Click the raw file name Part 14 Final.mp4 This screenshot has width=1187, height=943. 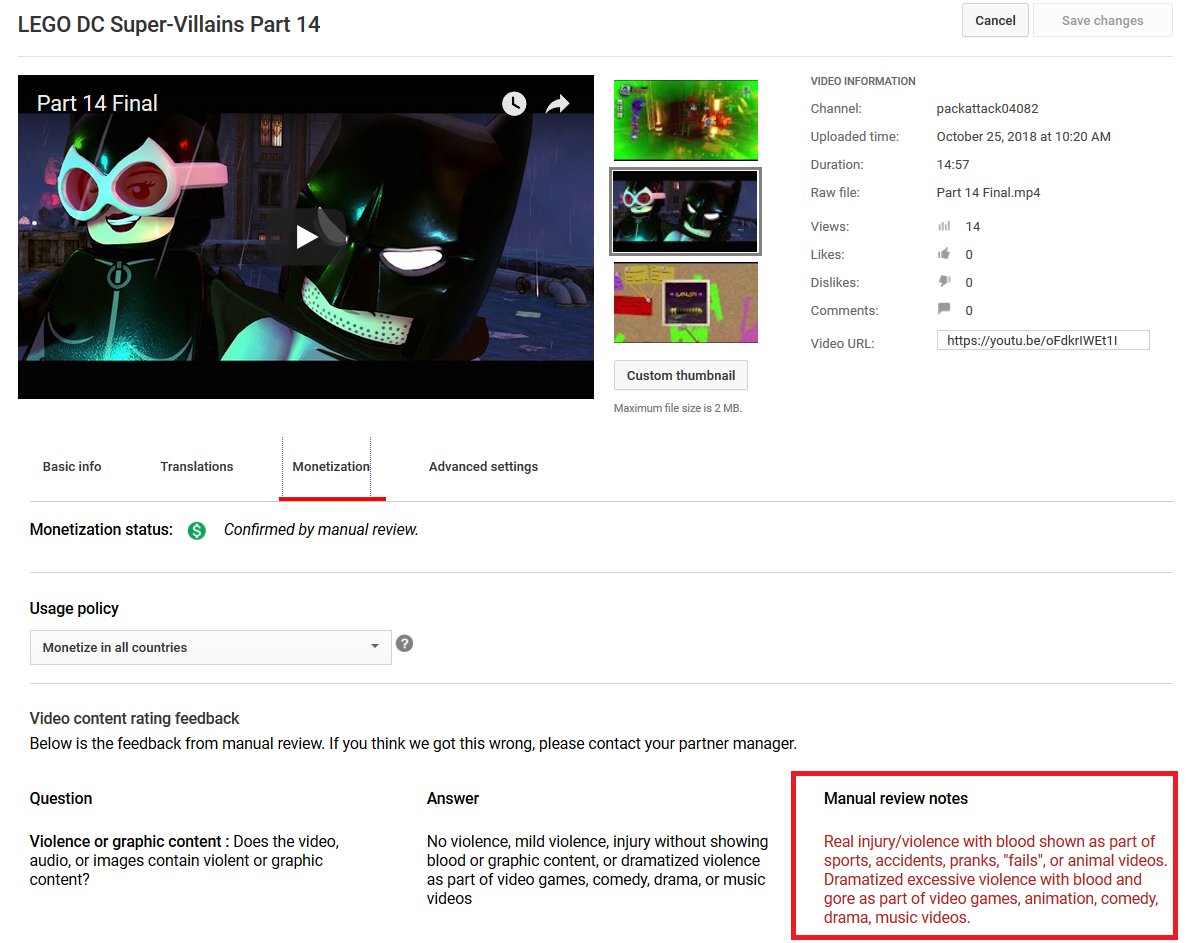pyautogui.click(x=988, y=192)
